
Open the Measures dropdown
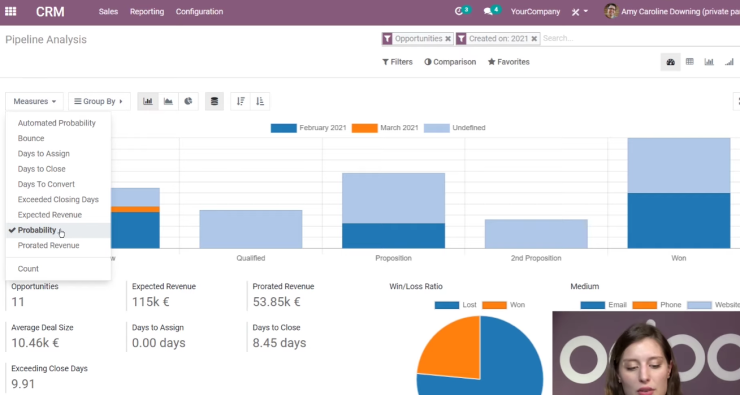[x=34, y=101]
